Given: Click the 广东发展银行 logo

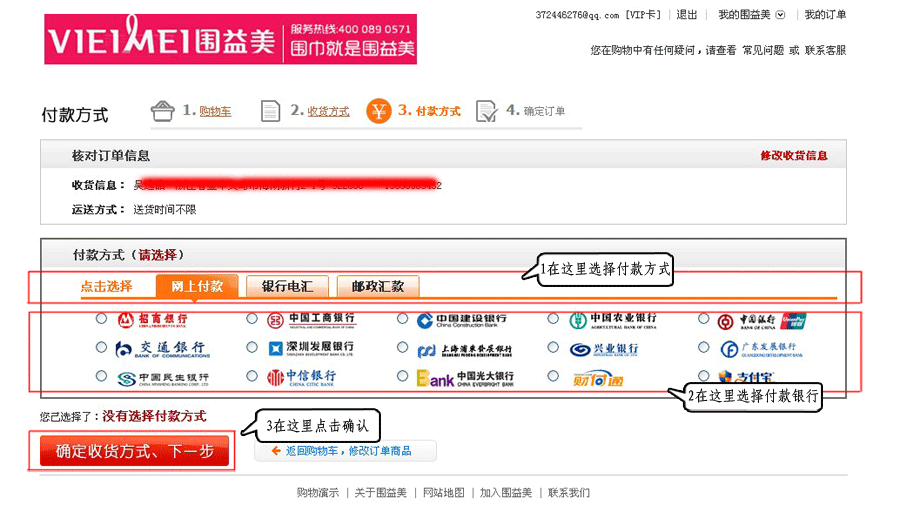Looking at the screenshot, I should pos(762,349).
